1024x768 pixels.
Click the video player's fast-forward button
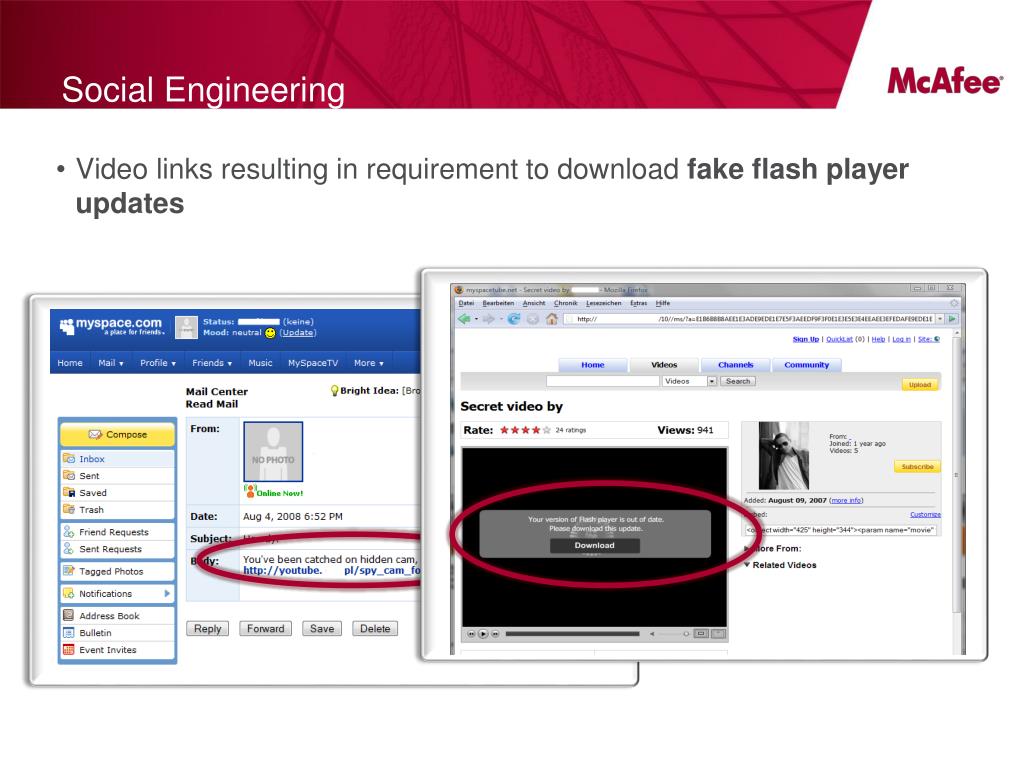click(496, 633)
